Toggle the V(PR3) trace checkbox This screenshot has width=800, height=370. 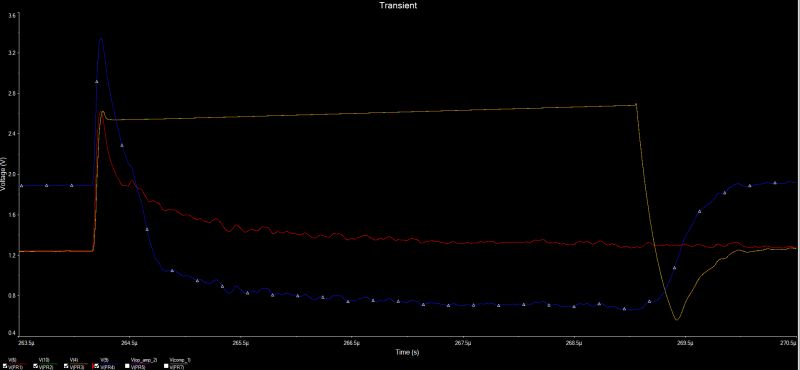[66, 366]
